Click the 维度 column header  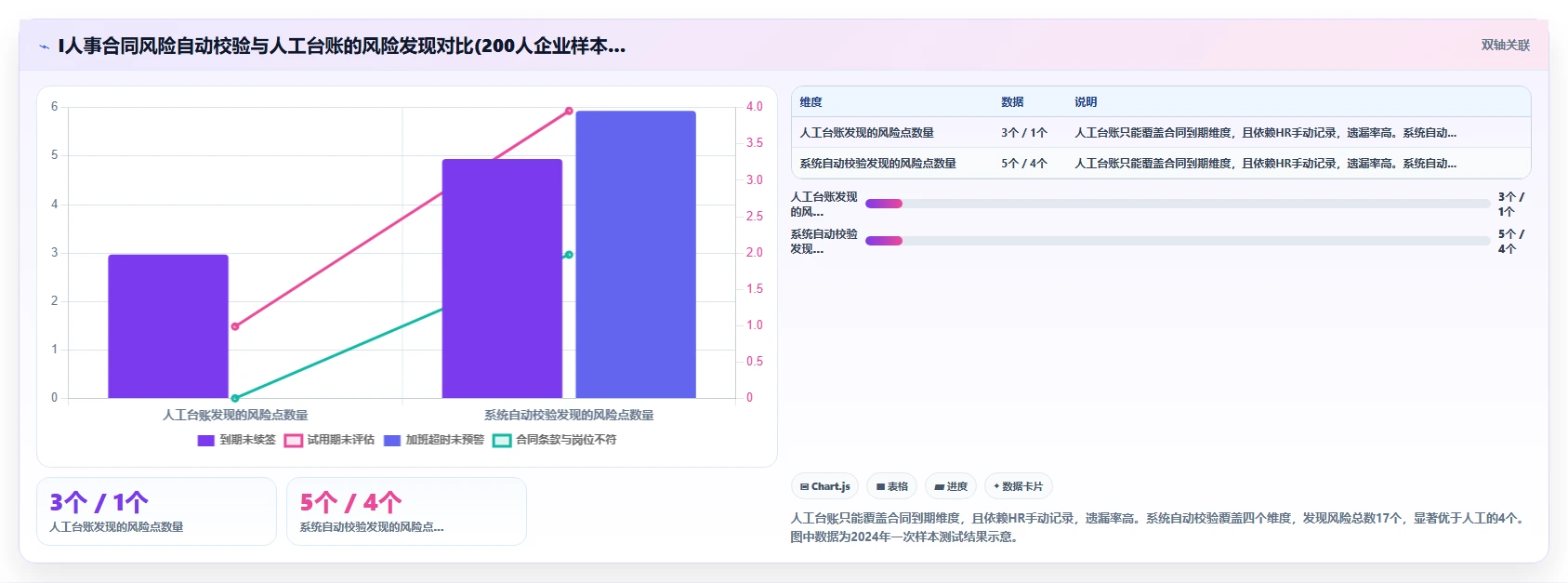[x=811, y=102]
